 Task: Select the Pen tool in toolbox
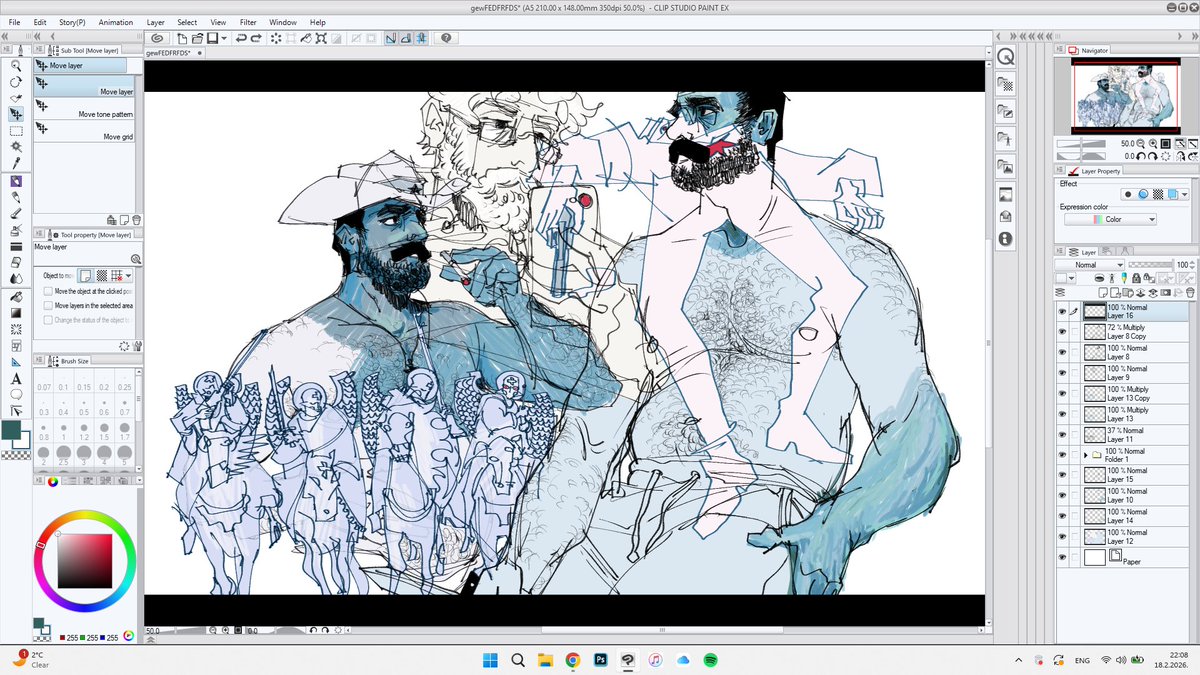pyautogui.click(x=16, y=182)
